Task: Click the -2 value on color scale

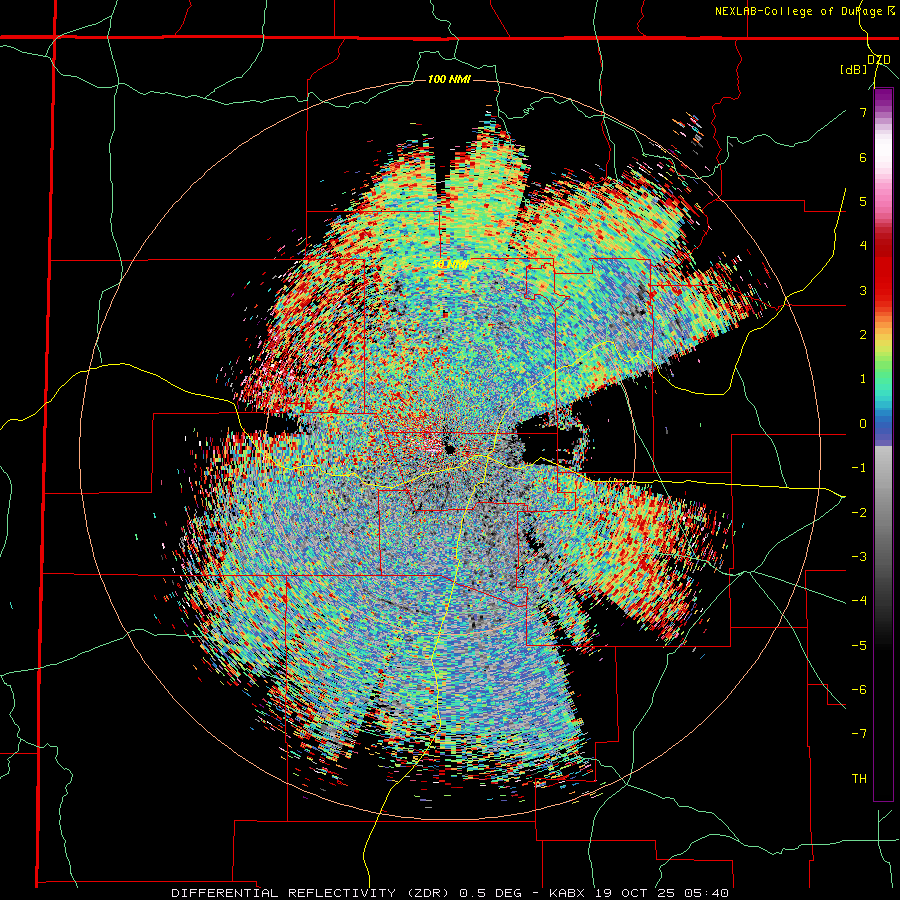Action: [859, 512]
